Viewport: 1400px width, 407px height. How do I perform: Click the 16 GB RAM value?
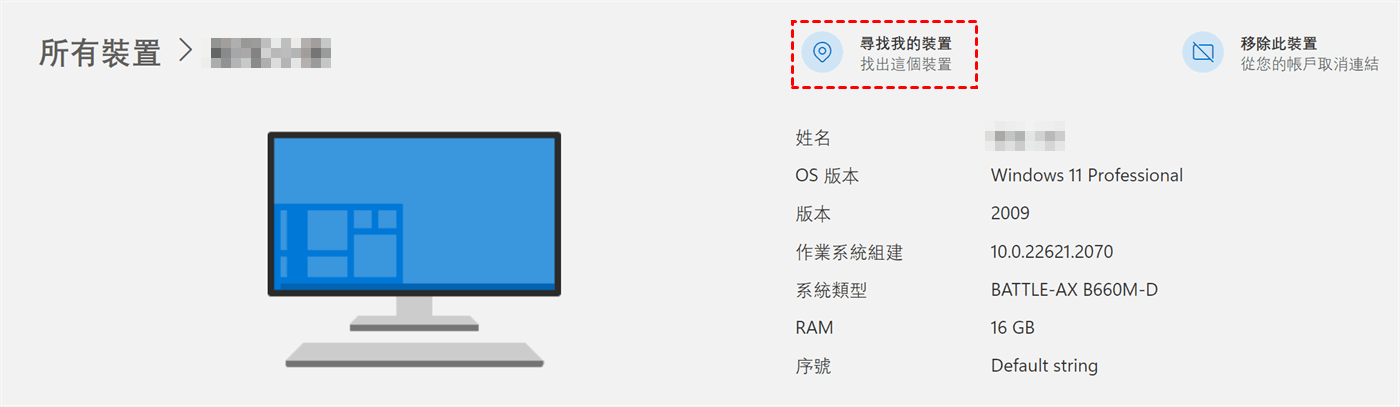(1013, 328)
